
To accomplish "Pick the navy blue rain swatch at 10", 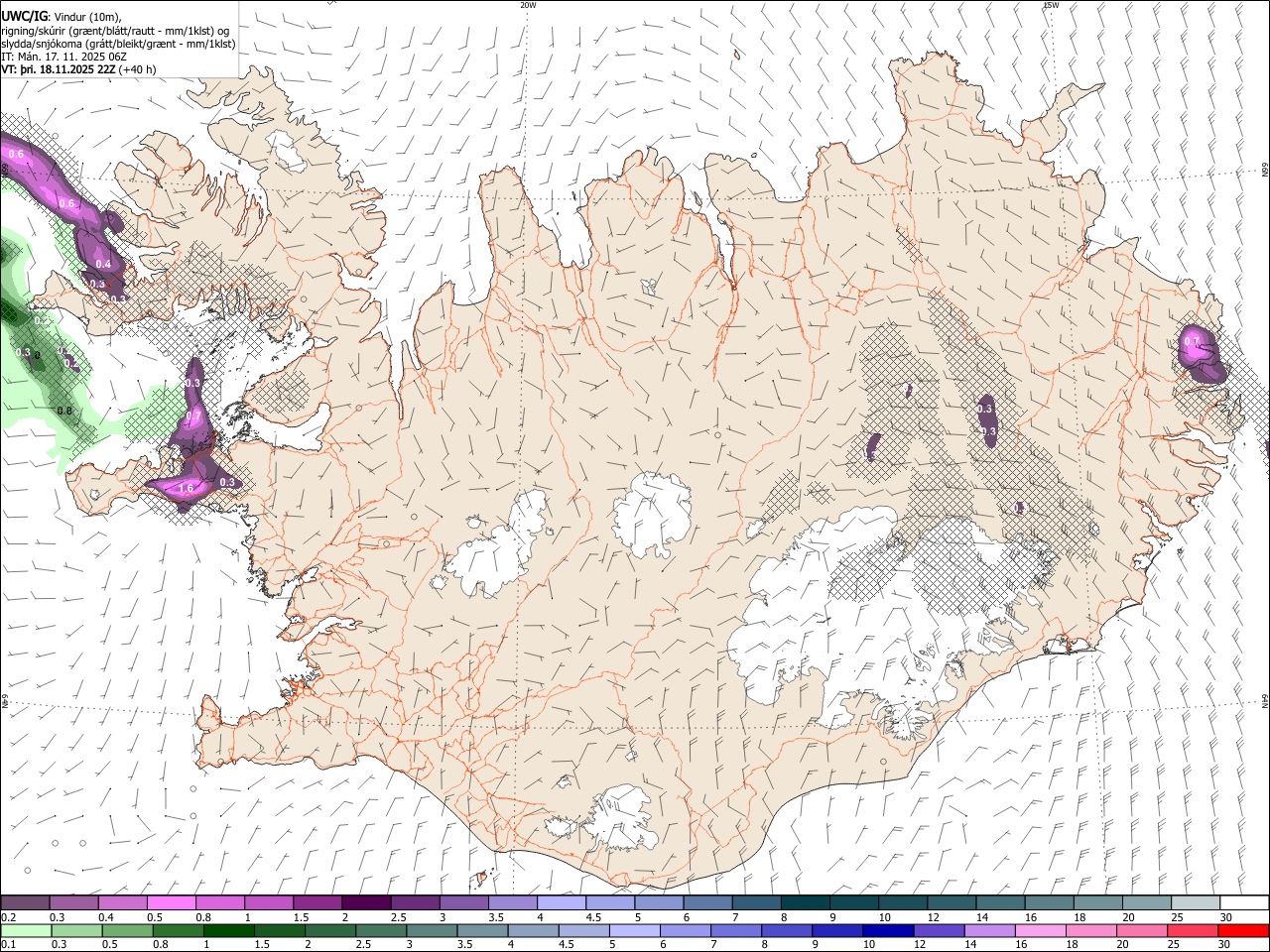I will pos(889,930).
